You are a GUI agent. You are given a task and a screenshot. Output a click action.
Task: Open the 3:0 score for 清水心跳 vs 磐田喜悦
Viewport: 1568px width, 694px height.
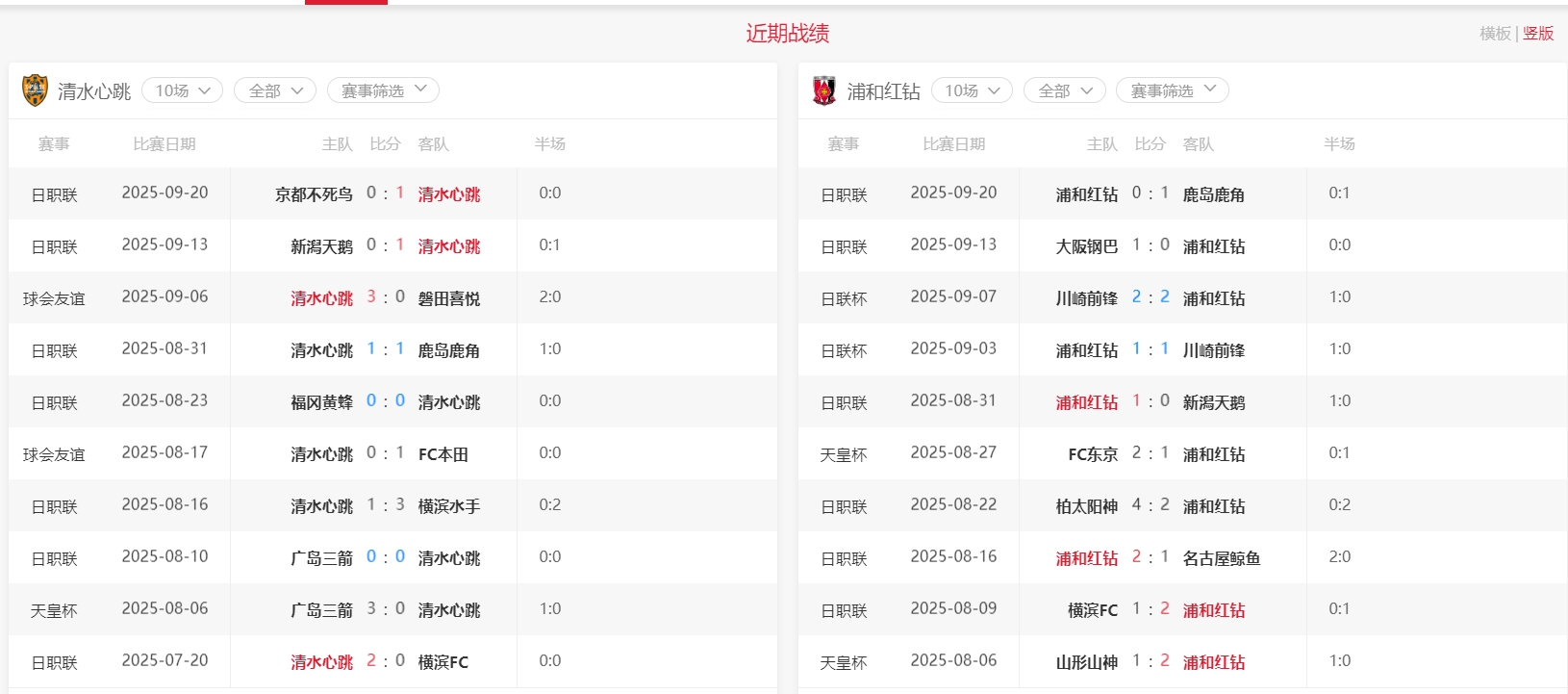[x=385, y=297]
